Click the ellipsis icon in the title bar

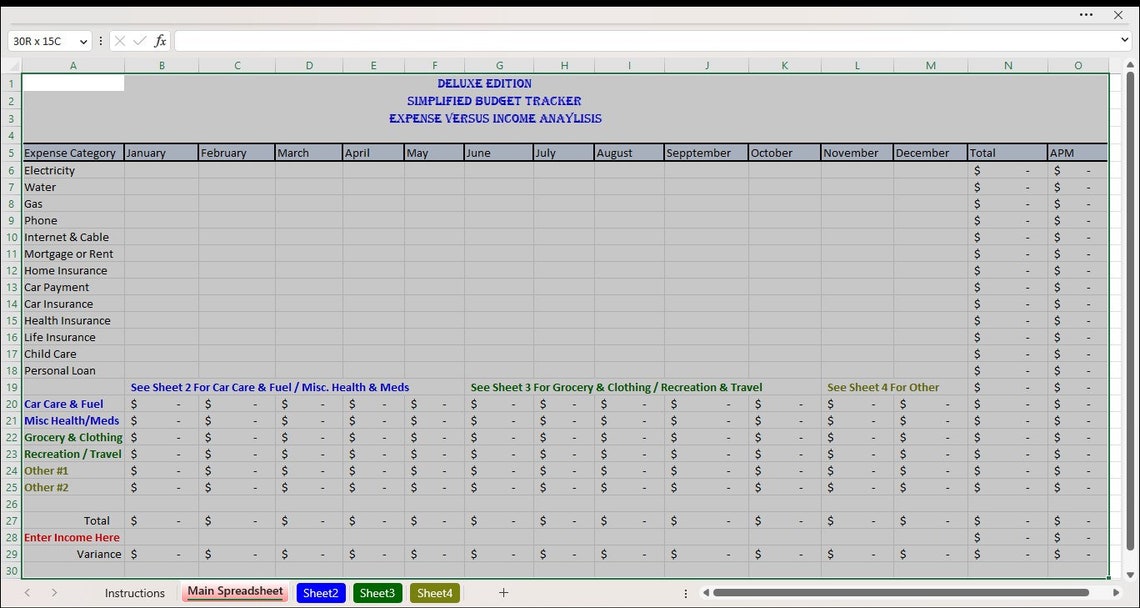pos(1086,14)
